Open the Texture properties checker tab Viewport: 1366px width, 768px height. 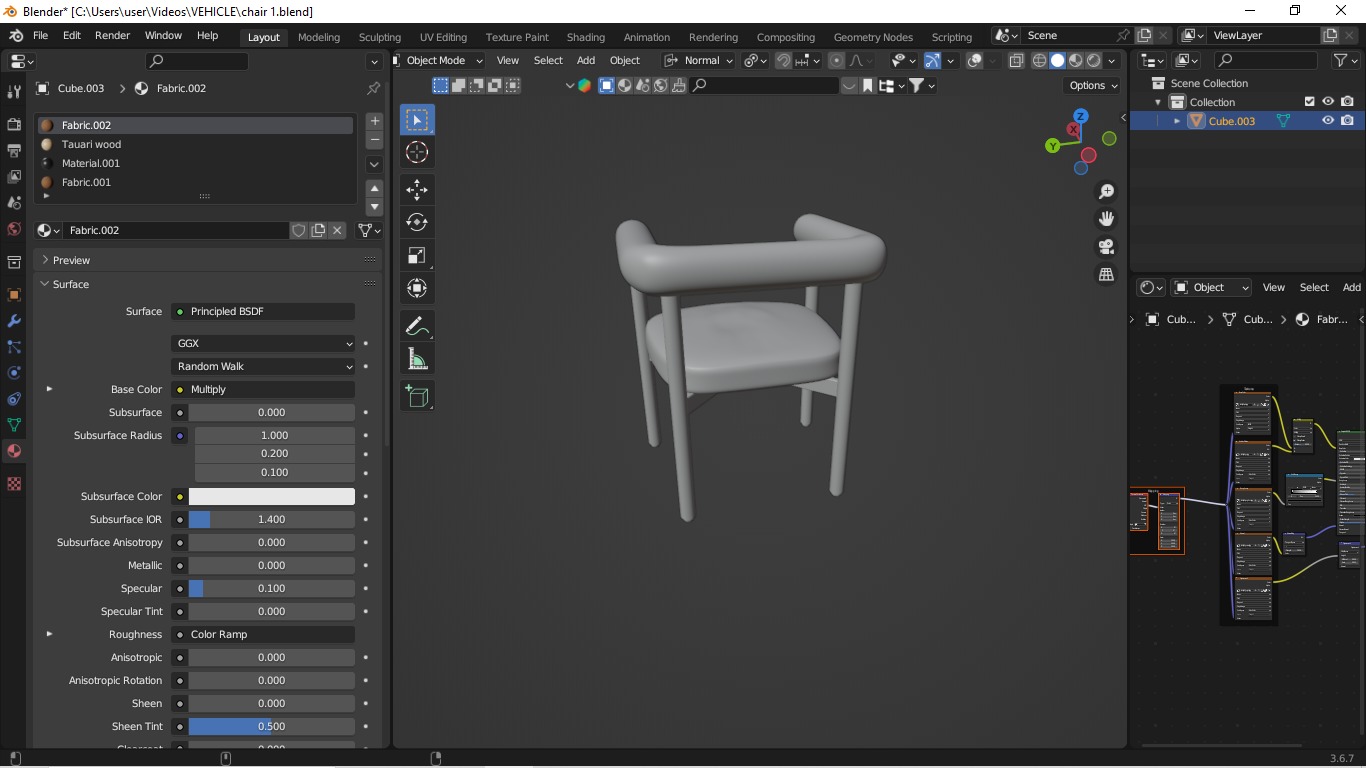14,484
